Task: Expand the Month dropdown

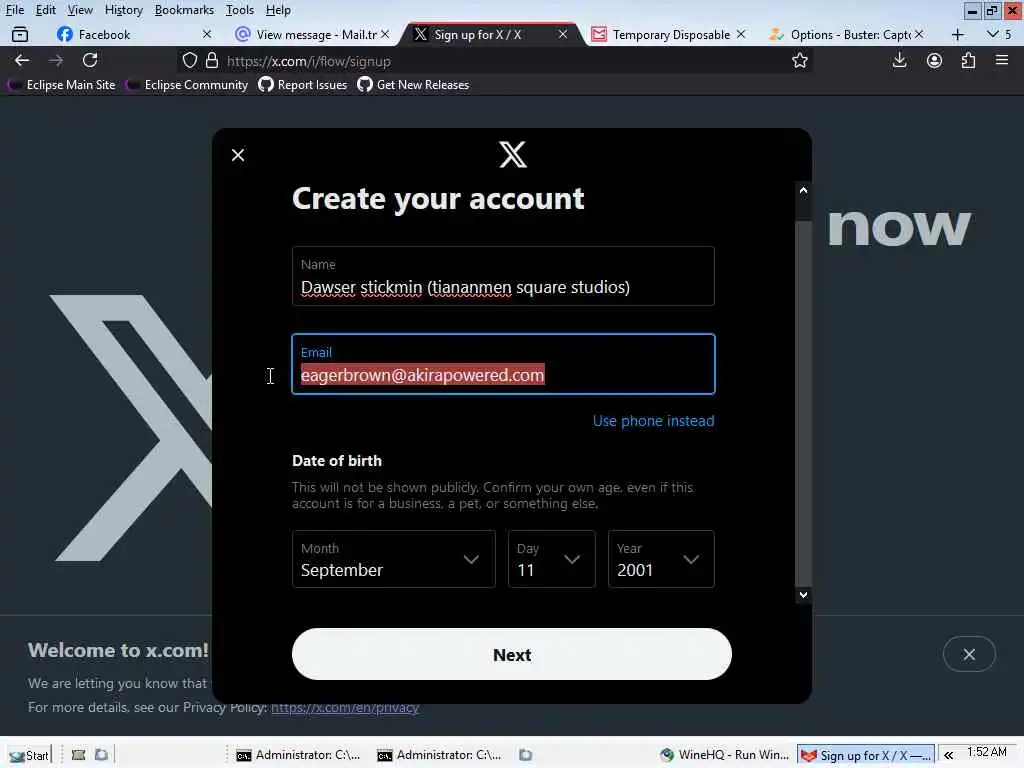Action: [394, 559]
